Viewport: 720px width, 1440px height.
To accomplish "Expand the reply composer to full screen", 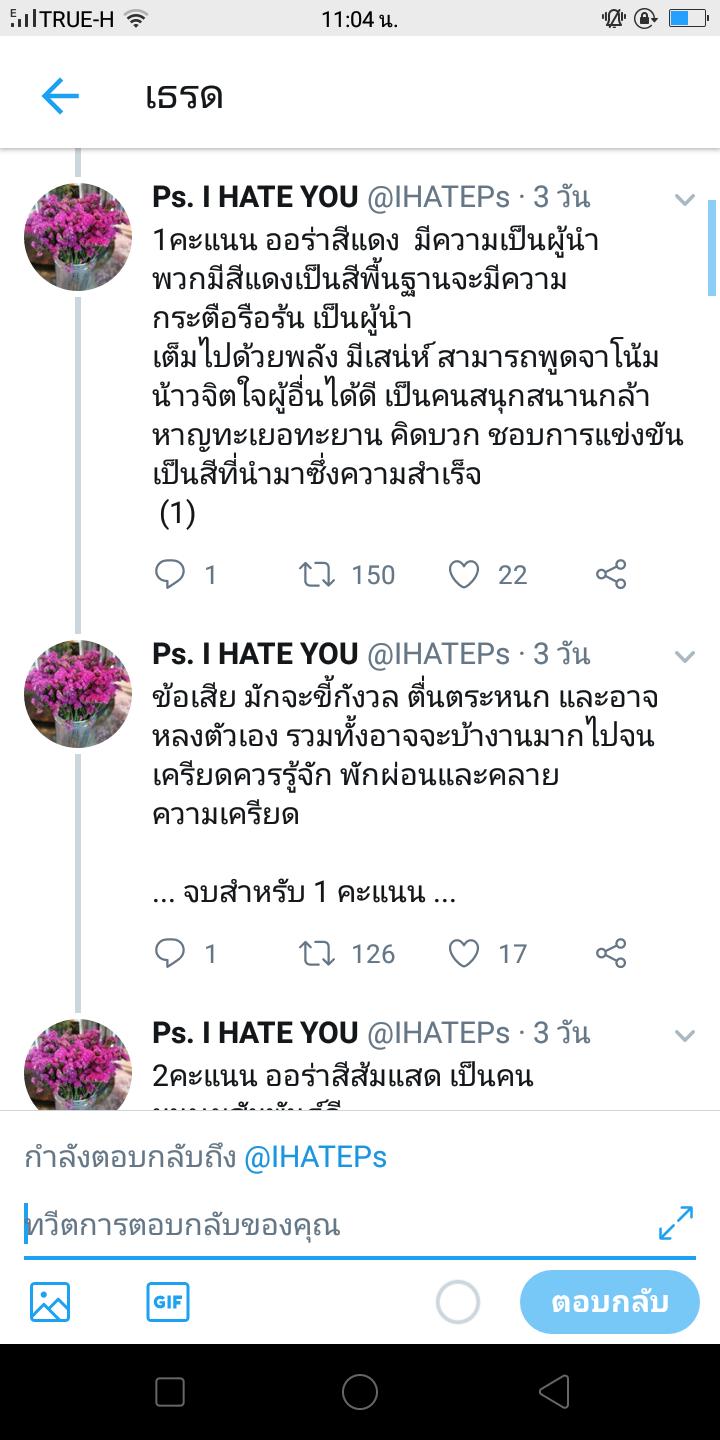I will pyautogui.click(x=676, y=1223).
